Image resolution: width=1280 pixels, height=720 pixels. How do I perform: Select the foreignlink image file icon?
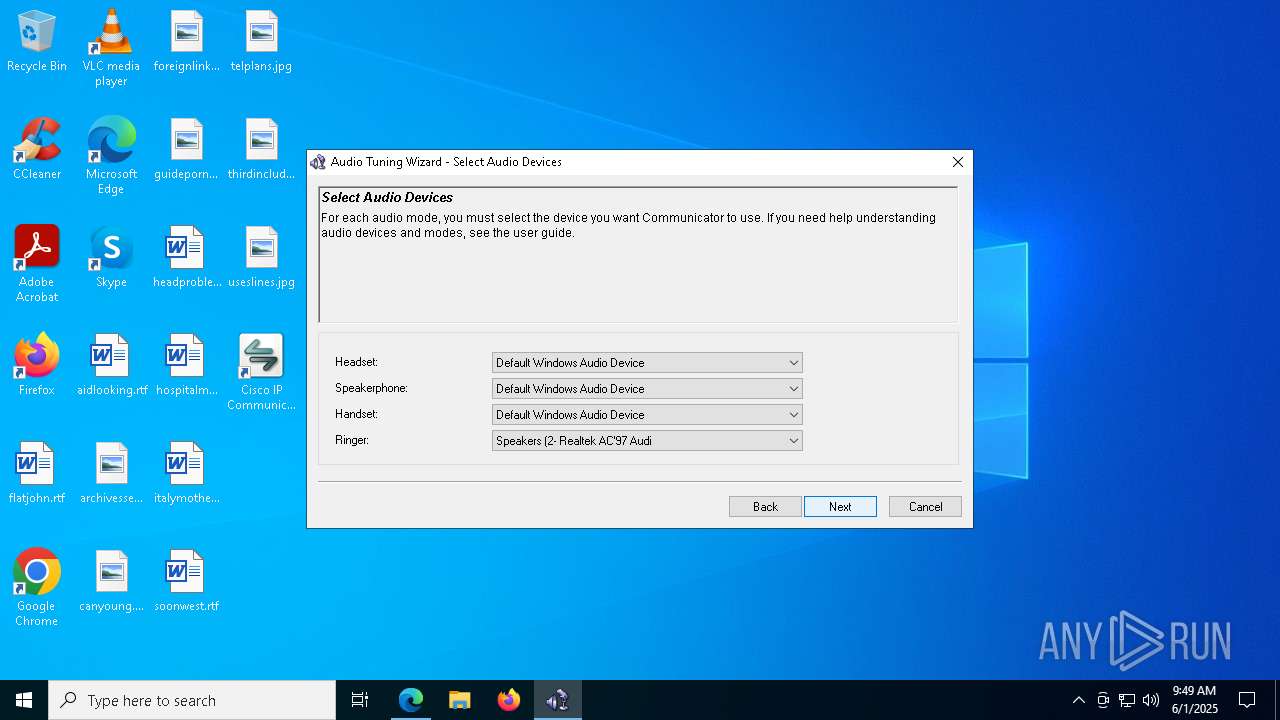[x=186, y=42]
